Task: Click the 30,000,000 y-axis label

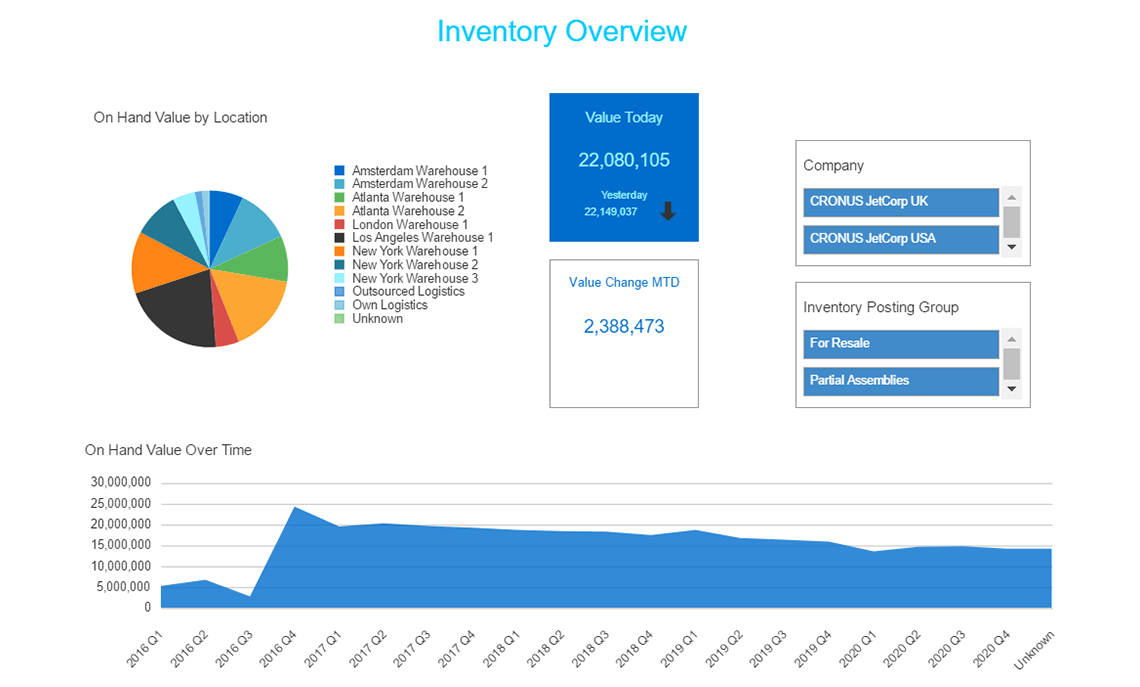Action: point(121,482)
